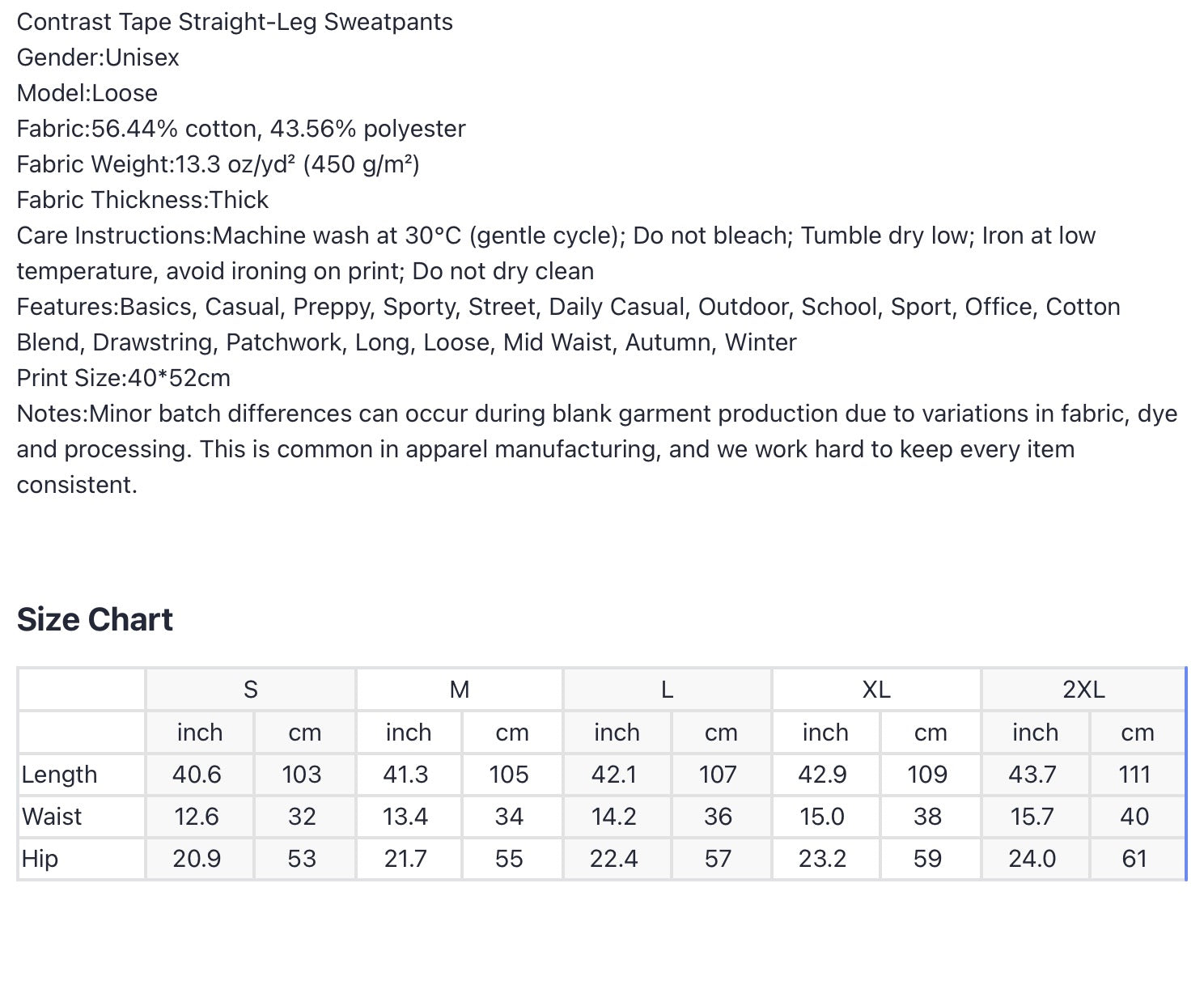This screenshot has width=1204, height=981.
Task: Click the Gender:Unisex line
Action: pos(98,57)
